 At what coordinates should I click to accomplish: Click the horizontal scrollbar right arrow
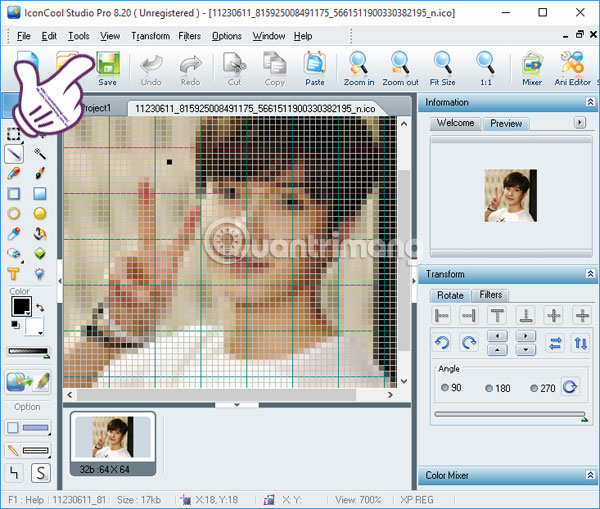(390, 395)
